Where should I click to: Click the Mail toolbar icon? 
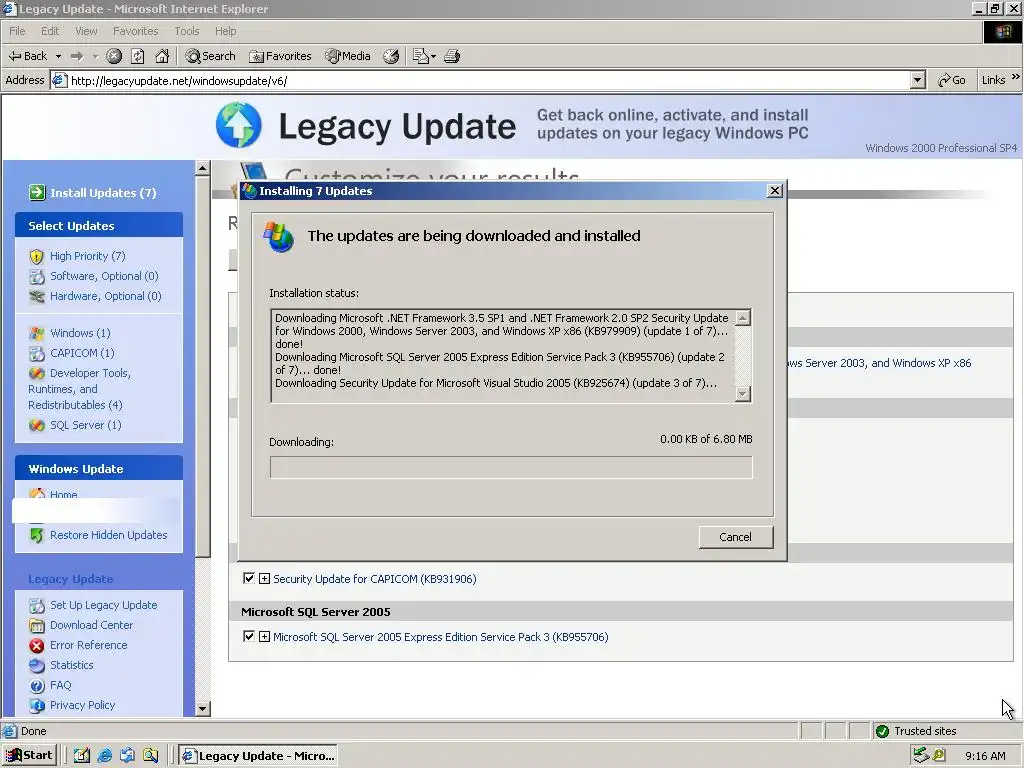click(421, 56)
